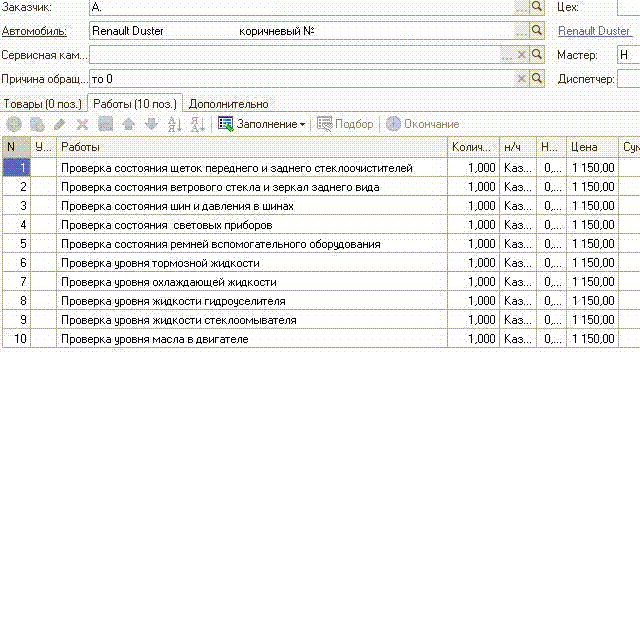
Task: Open the magnifier lookup for Заказчик field
Action: click(537, 6)
